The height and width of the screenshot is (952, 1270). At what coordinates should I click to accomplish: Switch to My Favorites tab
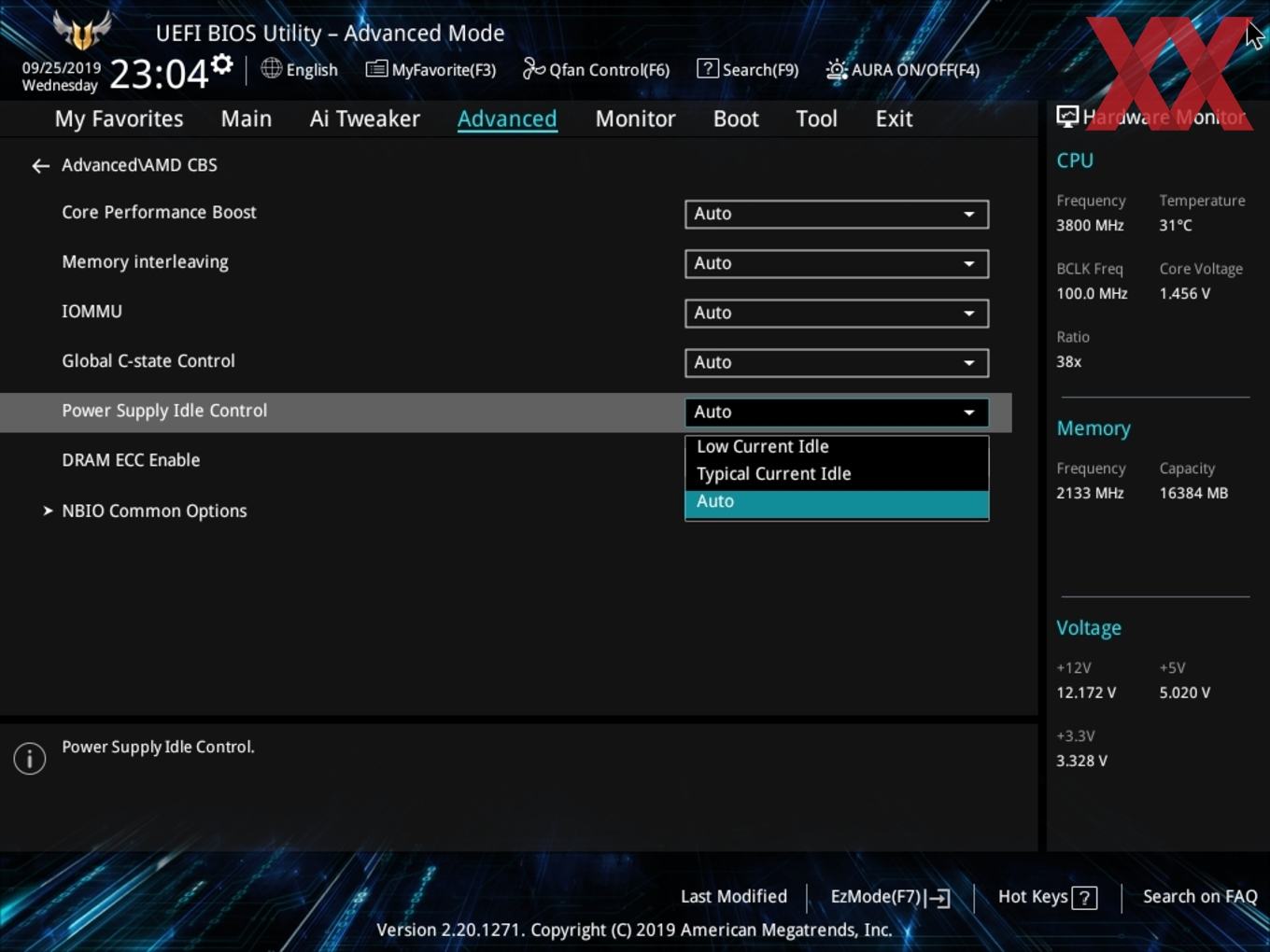tap(119, 119)
